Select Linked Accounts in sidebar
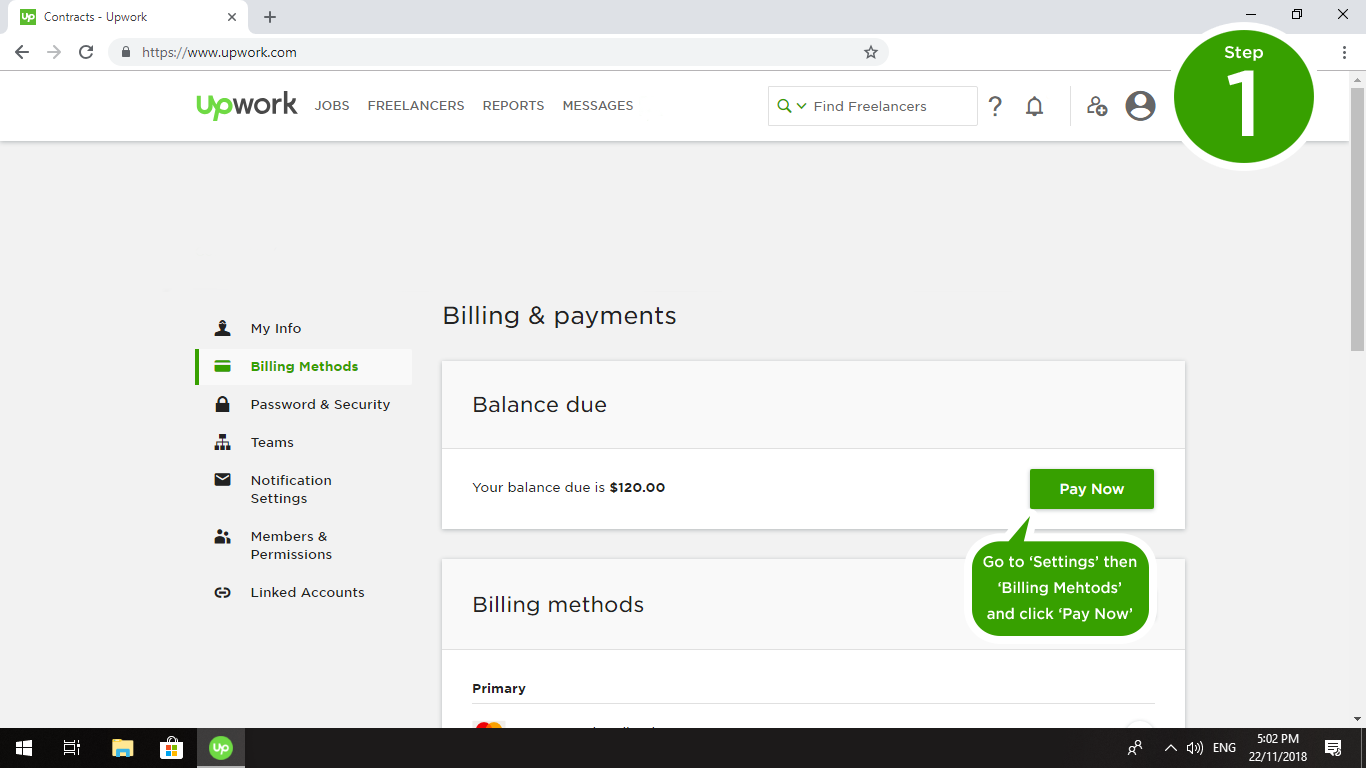 pos(307,592)
